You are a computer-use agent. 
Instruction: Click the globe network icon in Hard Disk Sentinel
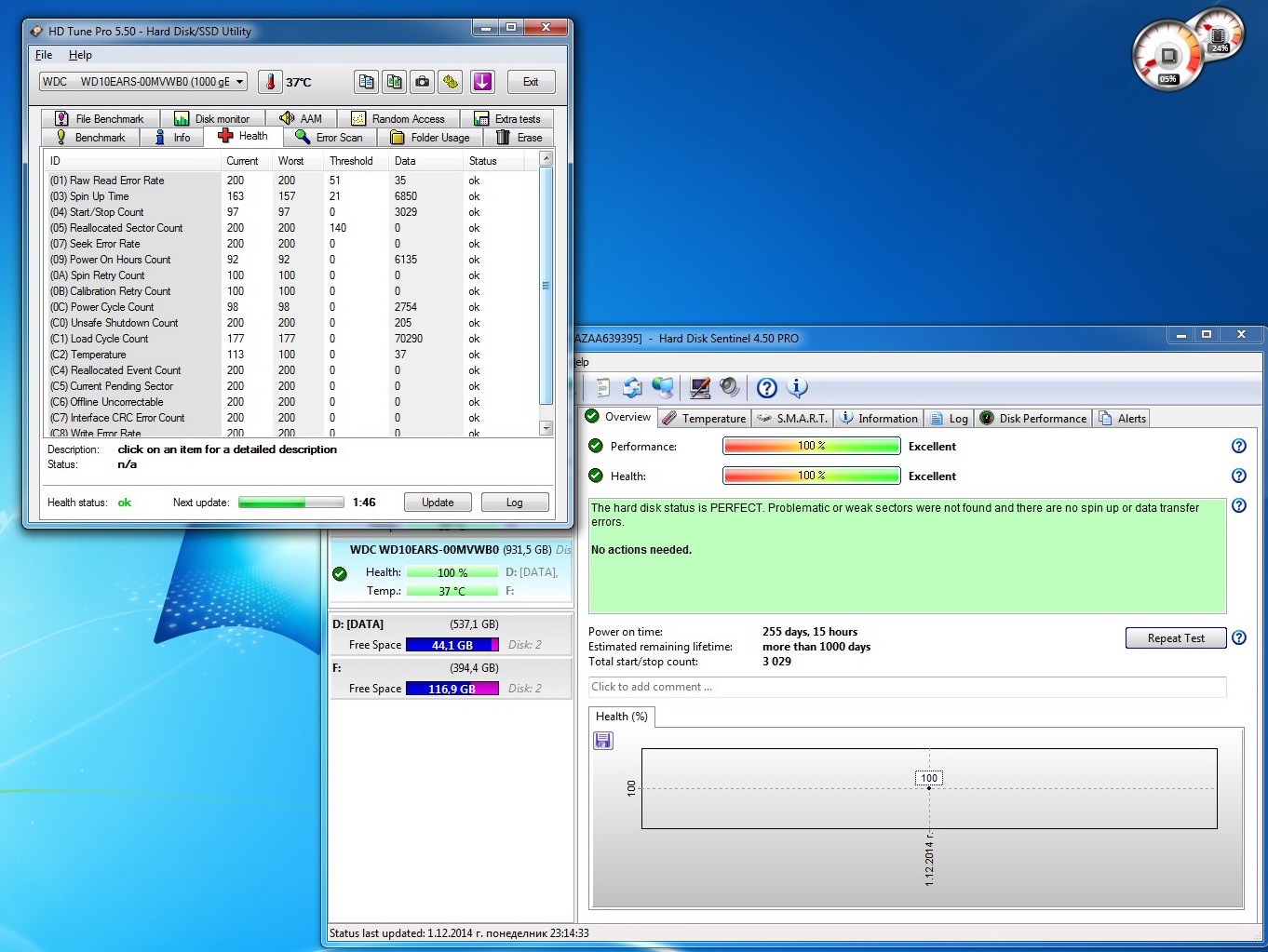(x=663, y=387)
